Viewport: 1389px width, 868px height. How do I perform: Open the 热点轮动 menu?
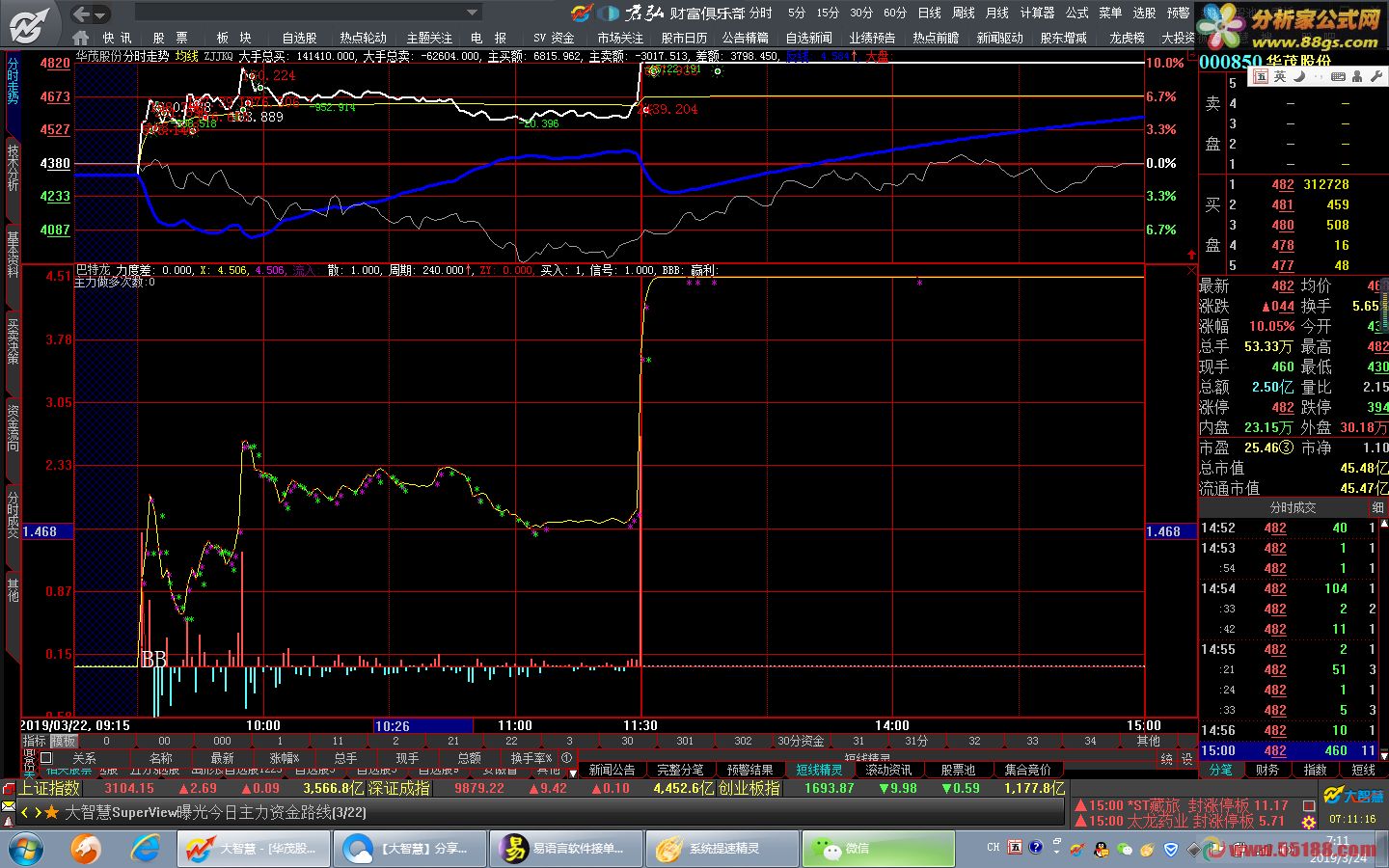click(x=363, y=38)
